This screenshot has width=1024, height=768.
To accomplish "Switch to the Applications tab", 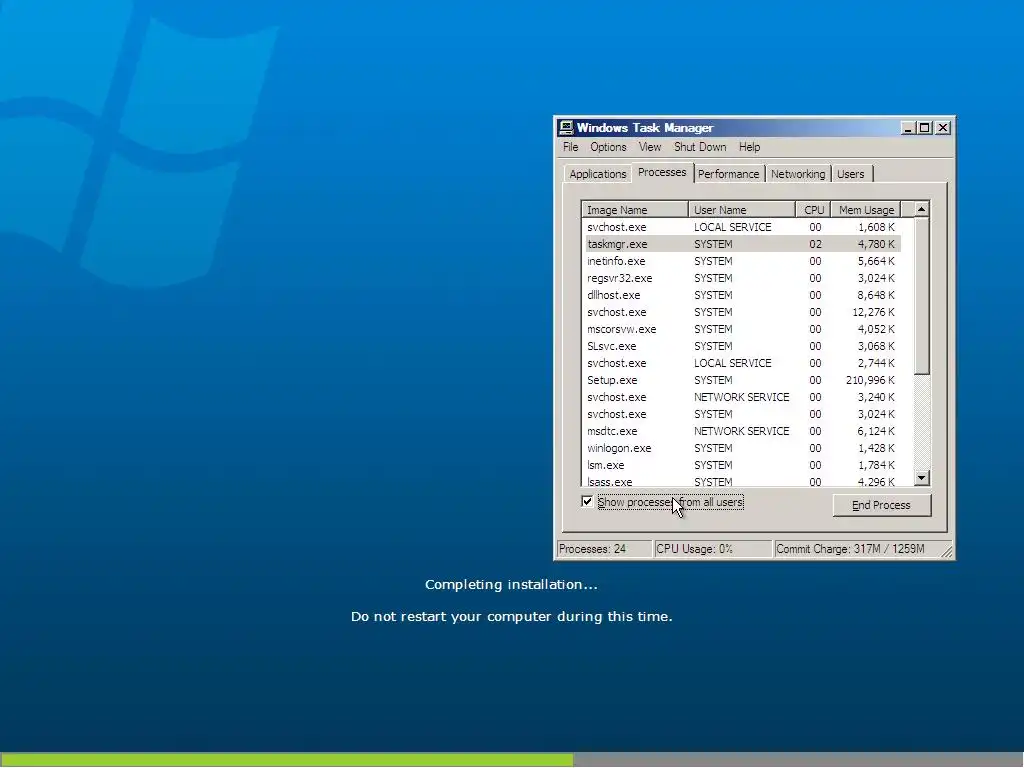I will tap(598, 174).
